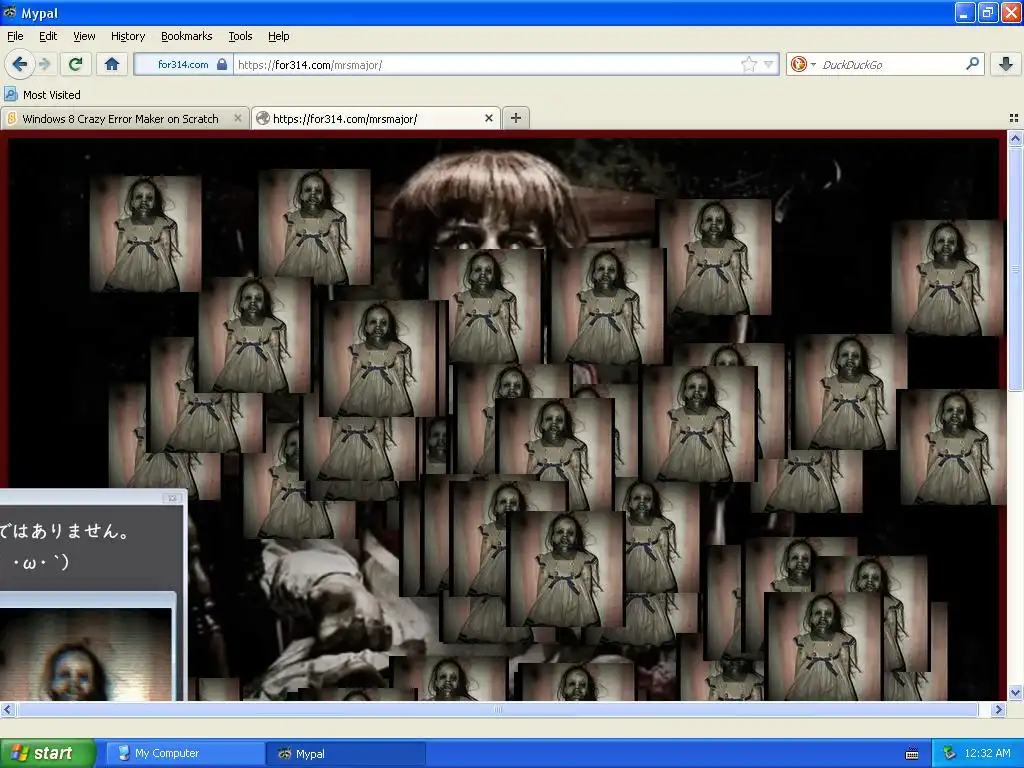
Task: Switch to My Computer taskbar window
Action: (185, 753)
